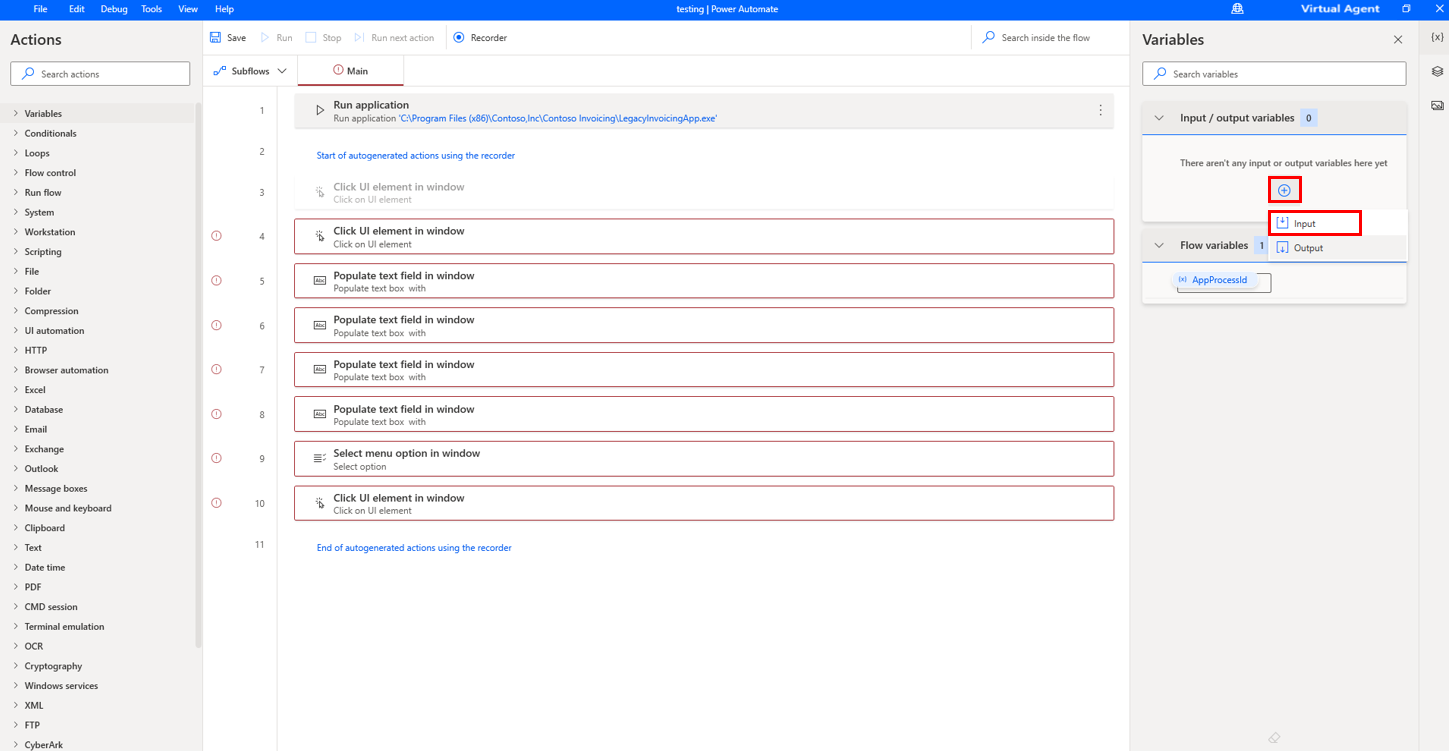Select the AppProcessId flow variable
The width and height of the screenshot is (1449, 751).
tap(1221, 281)
